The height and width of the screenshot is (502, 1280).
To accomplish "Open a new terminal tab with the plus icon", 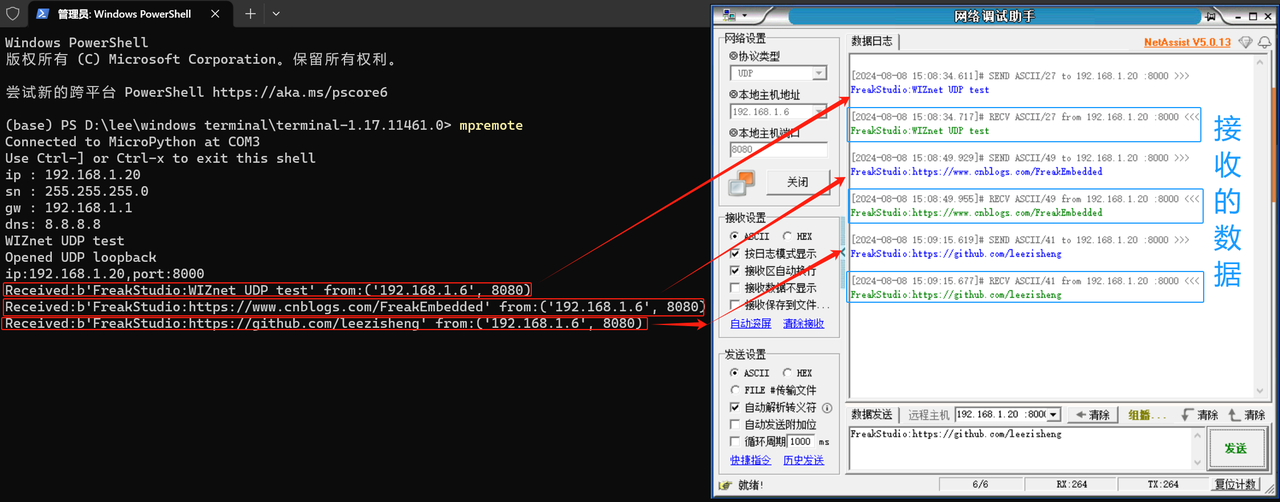I will coord(250,15).
